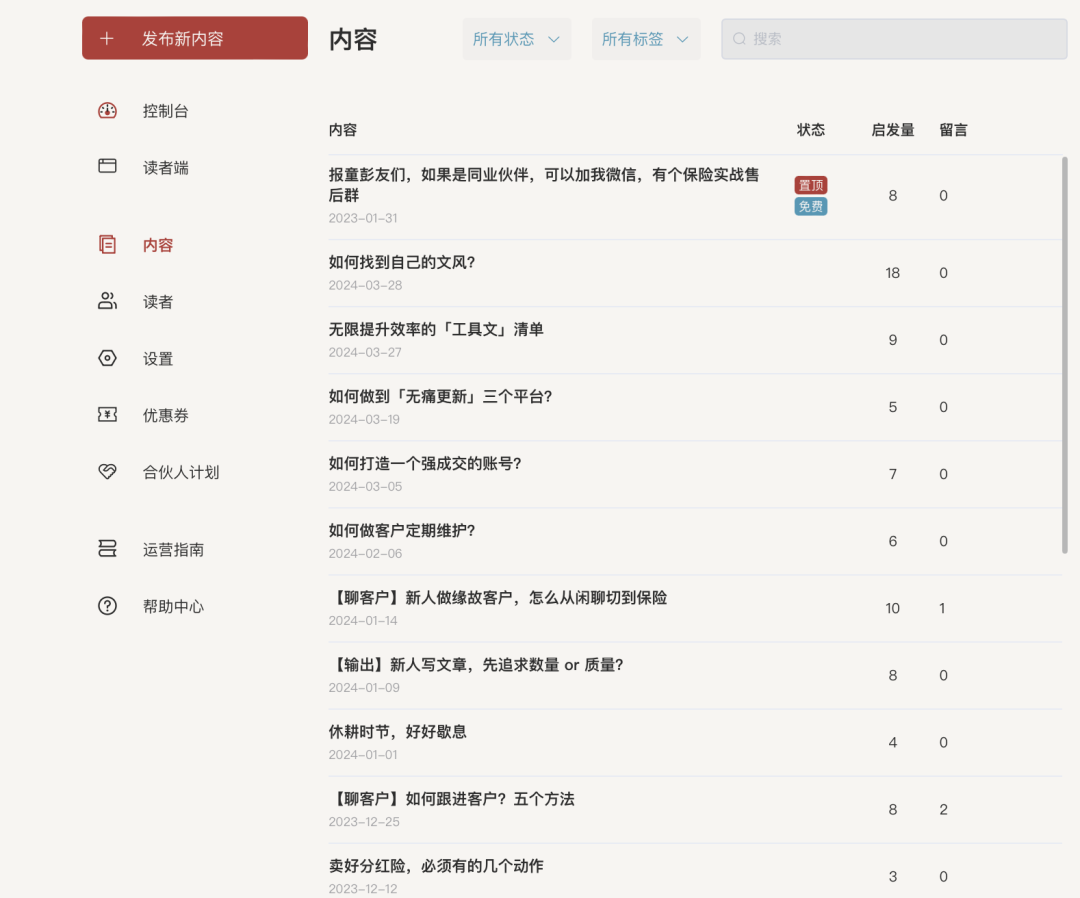Click the 免费 status tag
The height and width of the screenshot is (898, 1080).
[x=811, y=206]
